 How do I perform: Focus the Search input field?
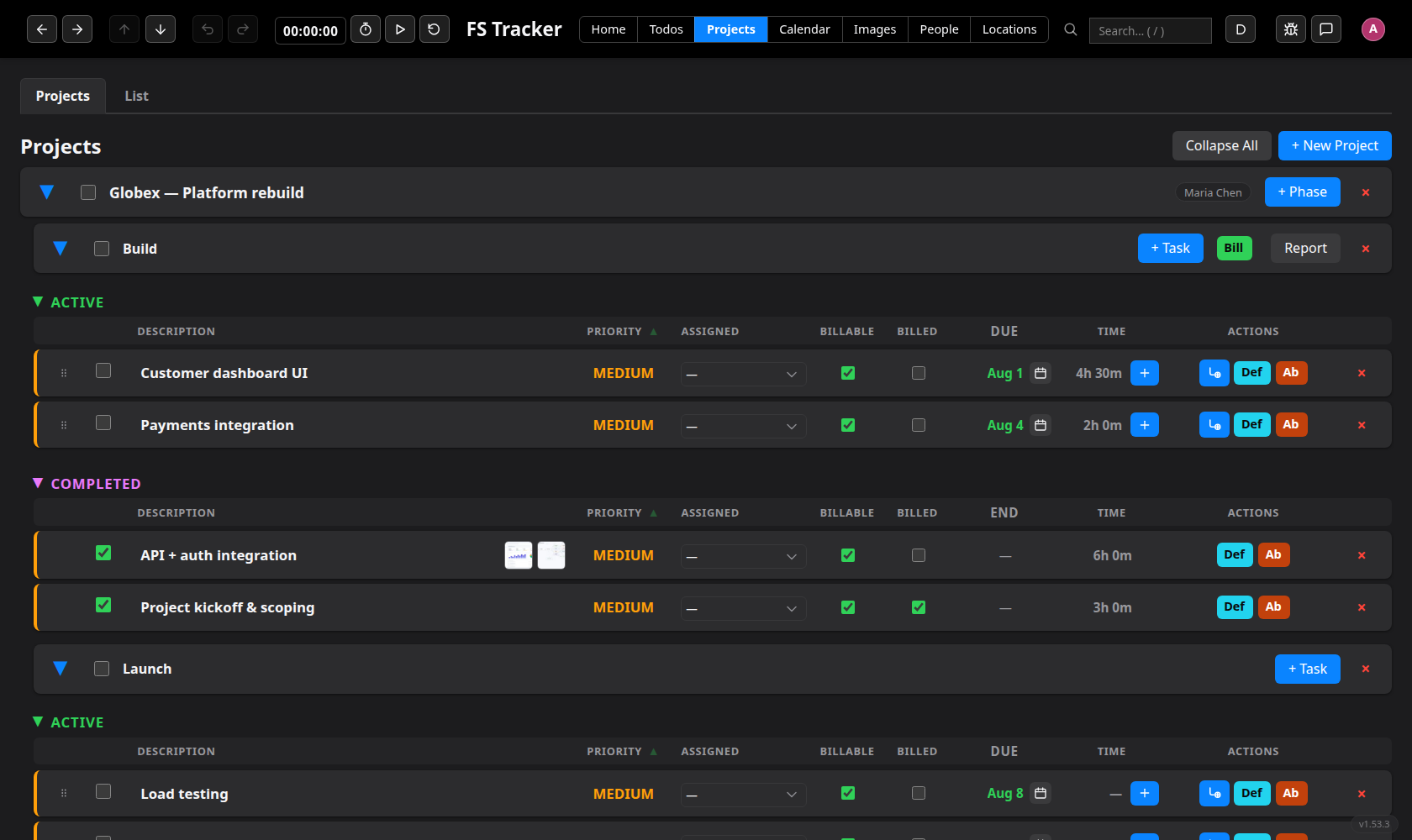coord(1150,30)
